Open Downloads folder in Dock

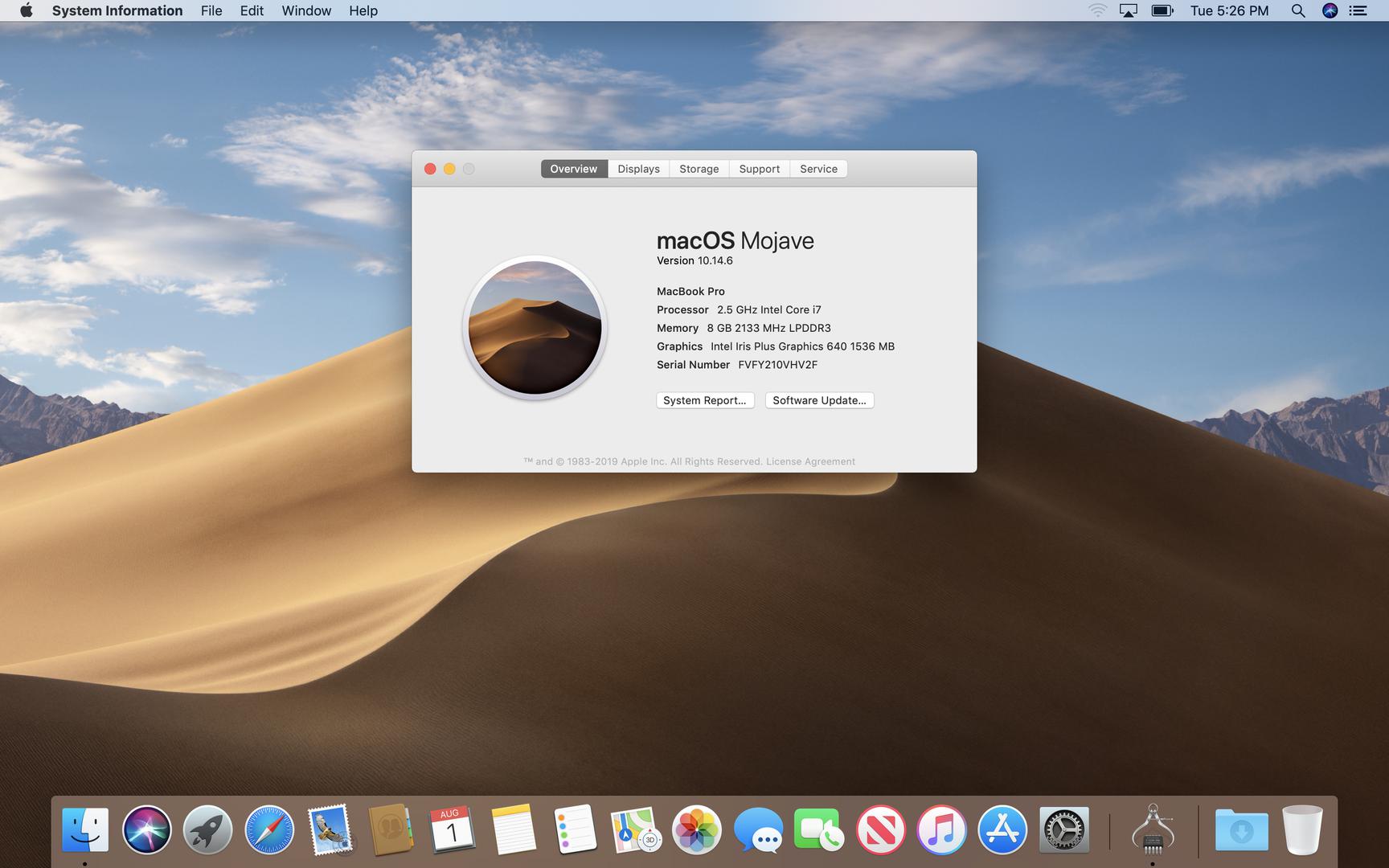(x=1242, y=829)
